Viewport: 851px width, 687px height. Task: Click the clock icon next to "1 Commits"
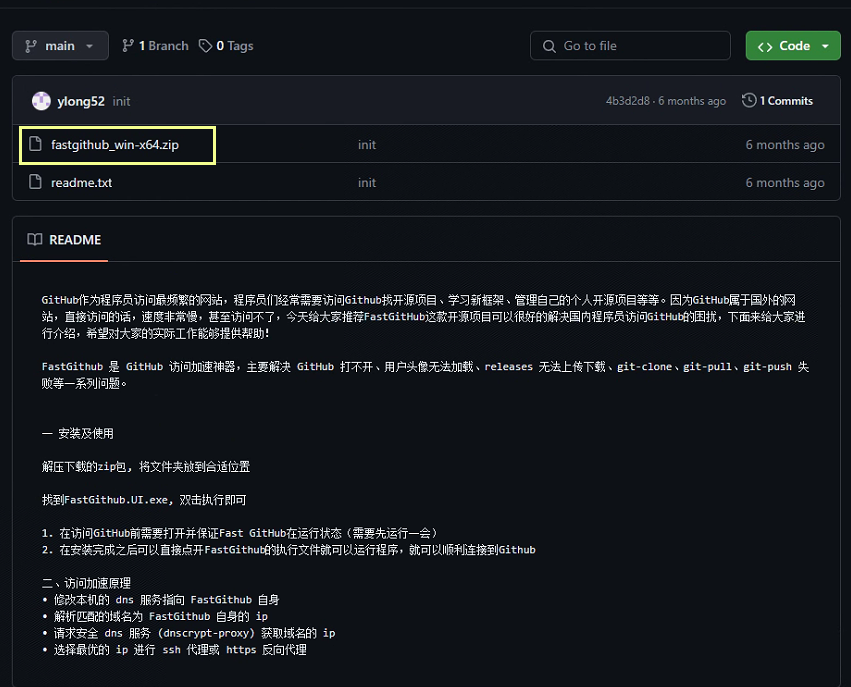coord(748,100)
